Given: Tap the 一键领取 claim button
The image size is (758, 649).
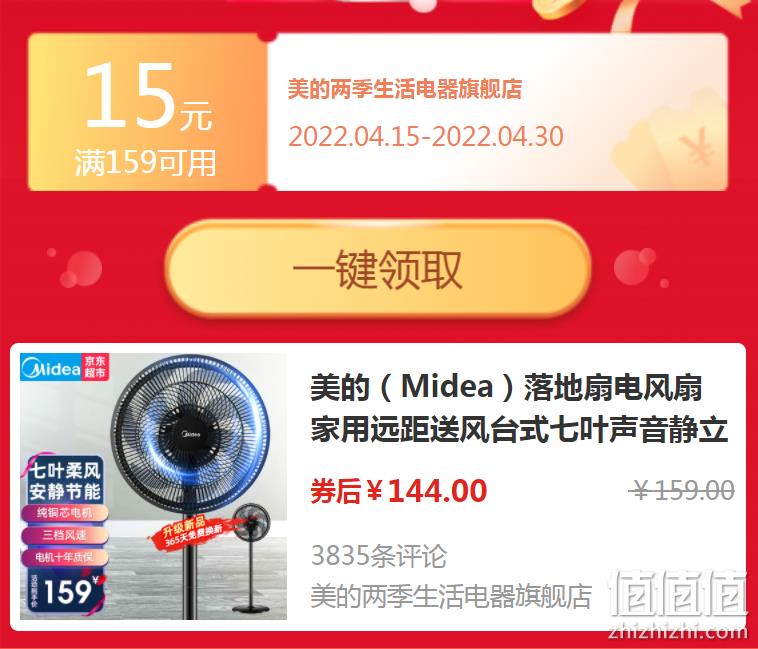Looking at the screenshot, I should tap(378, 269).
